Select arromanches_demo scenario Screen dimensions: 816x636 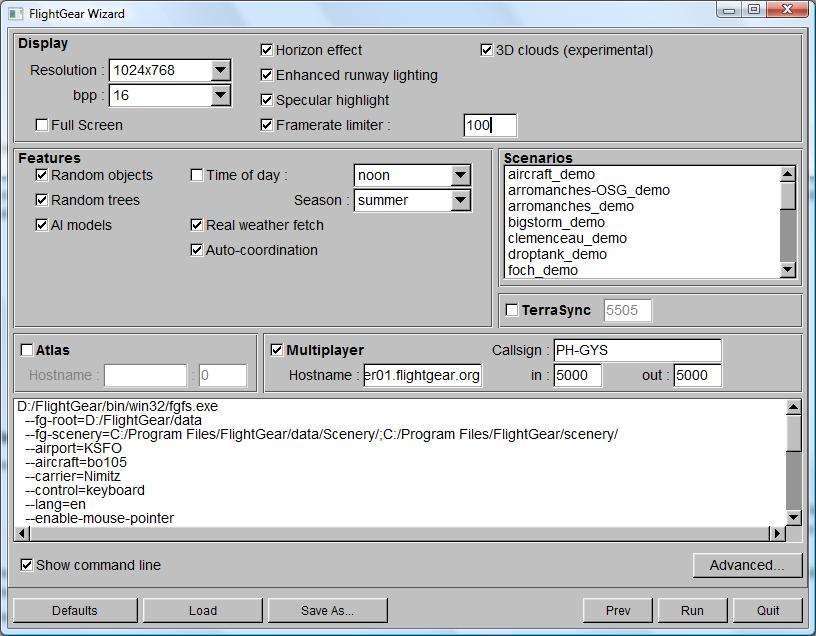(x=643, y=207)
